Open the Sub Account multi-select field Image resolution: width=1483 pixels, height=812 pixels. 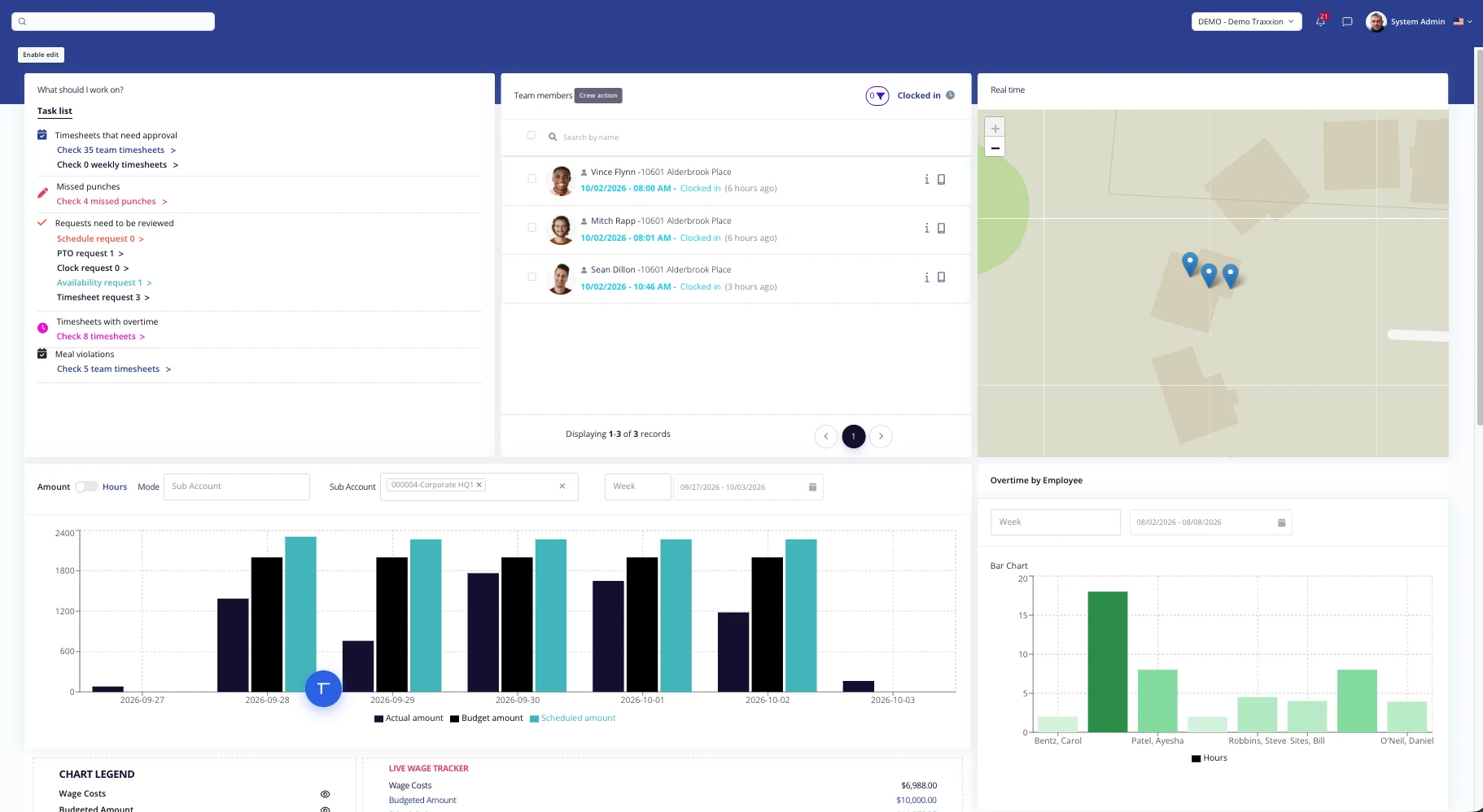pyautogui.click(x=479, y=487)
